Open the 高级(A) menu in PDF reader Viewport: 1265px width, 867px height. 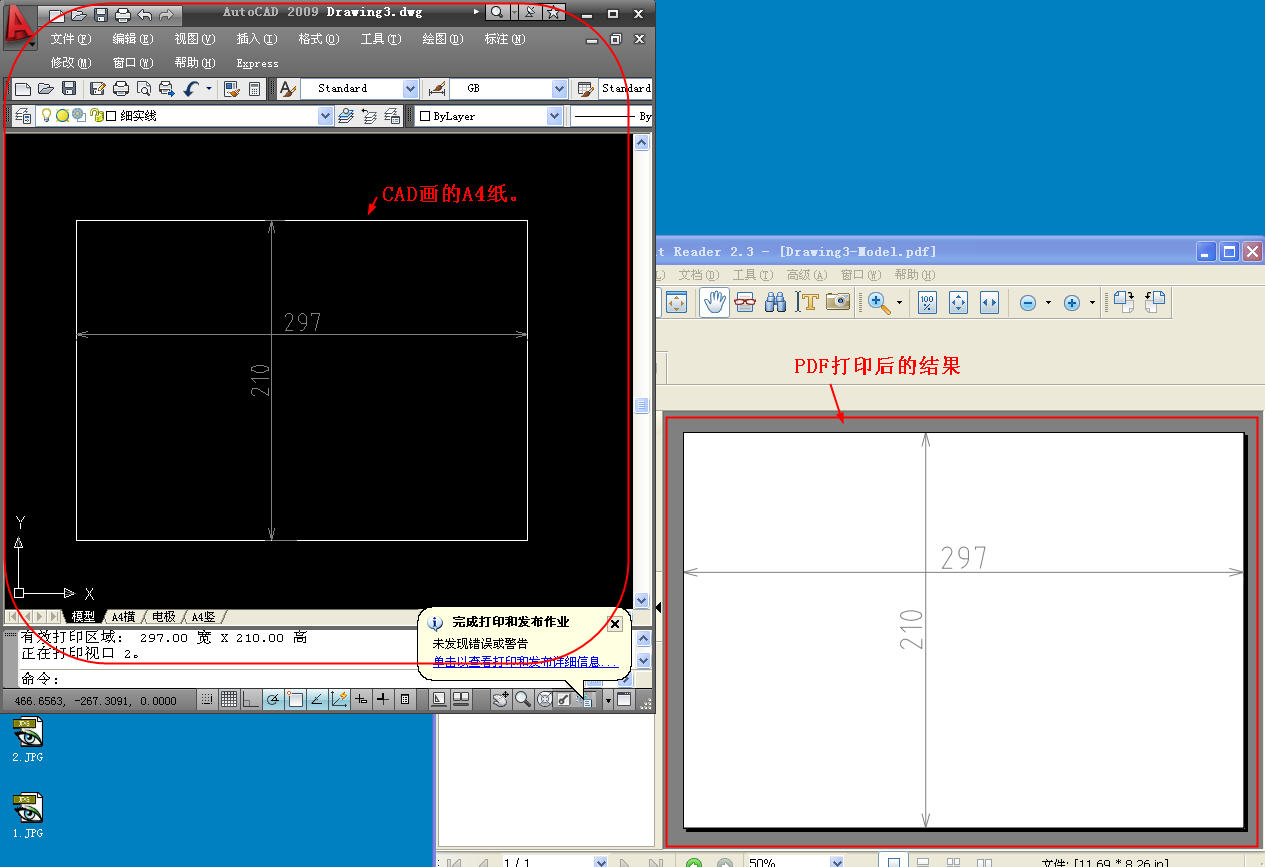coord(806,275)
